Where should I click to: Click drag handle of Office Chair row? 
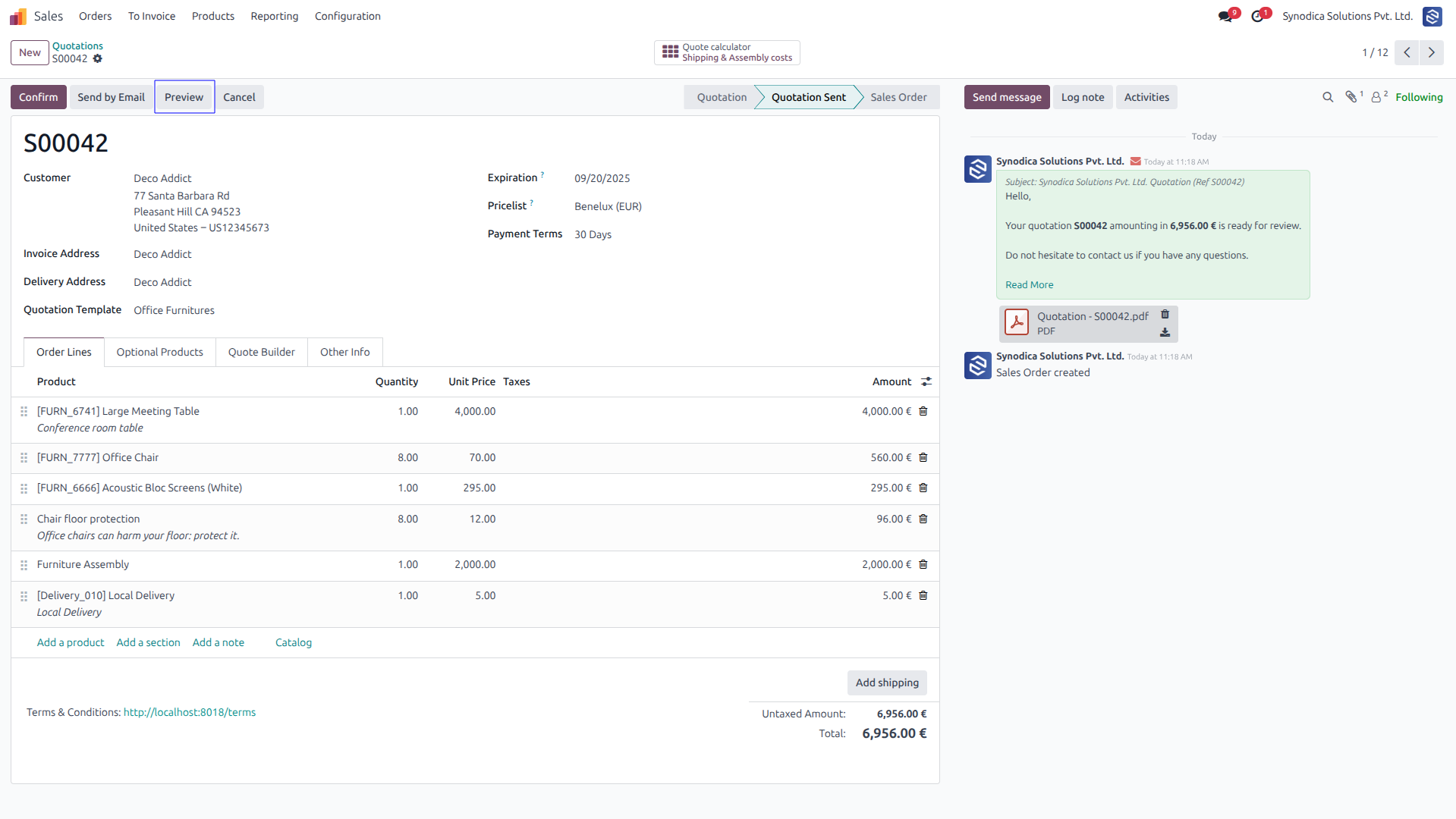point(24,457)
